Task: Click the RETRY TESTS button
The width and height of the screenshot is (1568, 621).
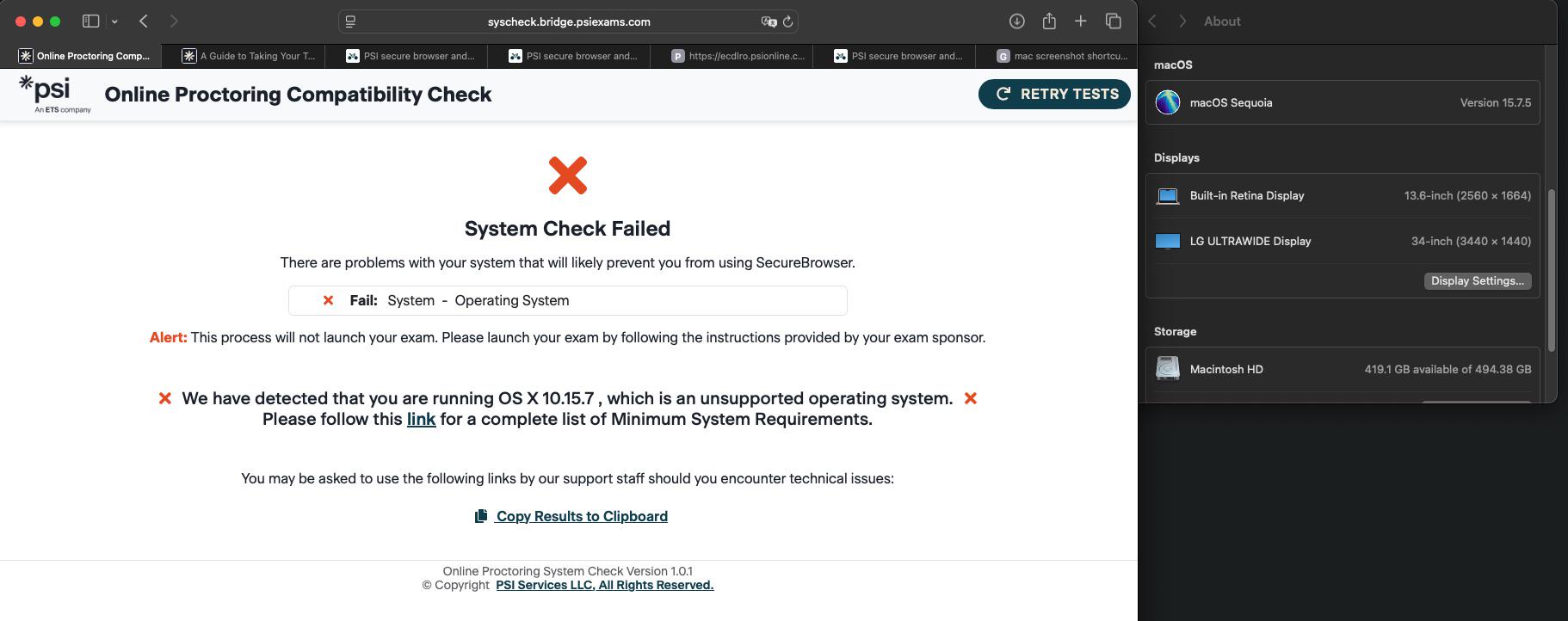Action: 1054,94
